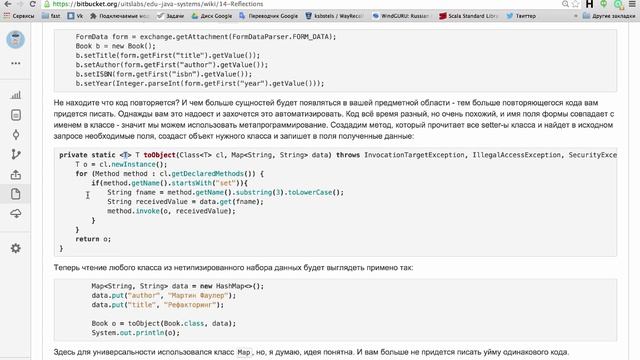The height and width of the screenshot is (360, 640).
Task: Open the Подключаемые модули bookmark
Action: pos(120,16)
